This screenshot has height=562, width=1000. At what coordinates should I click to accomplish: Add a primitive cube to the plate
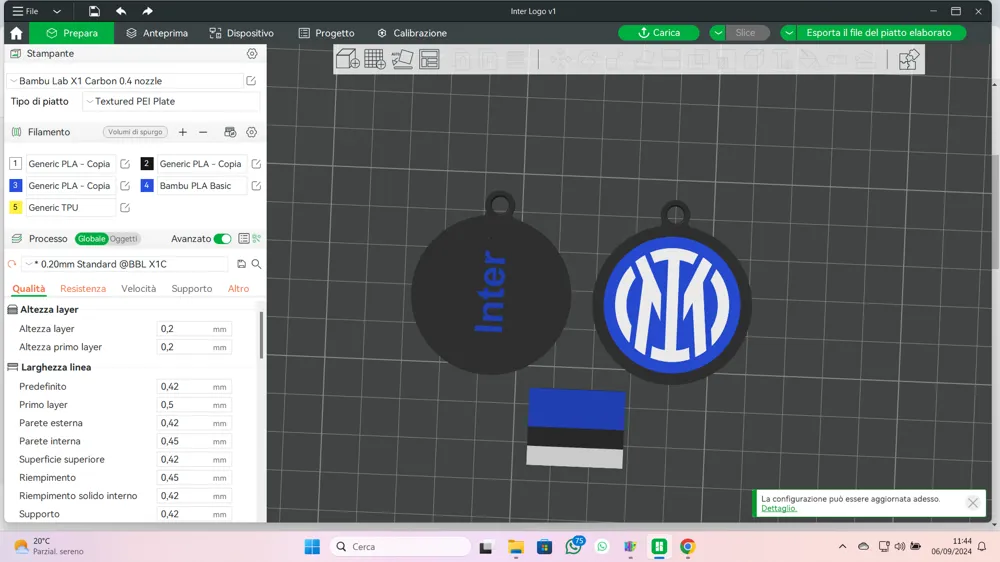tap(348, 59)
